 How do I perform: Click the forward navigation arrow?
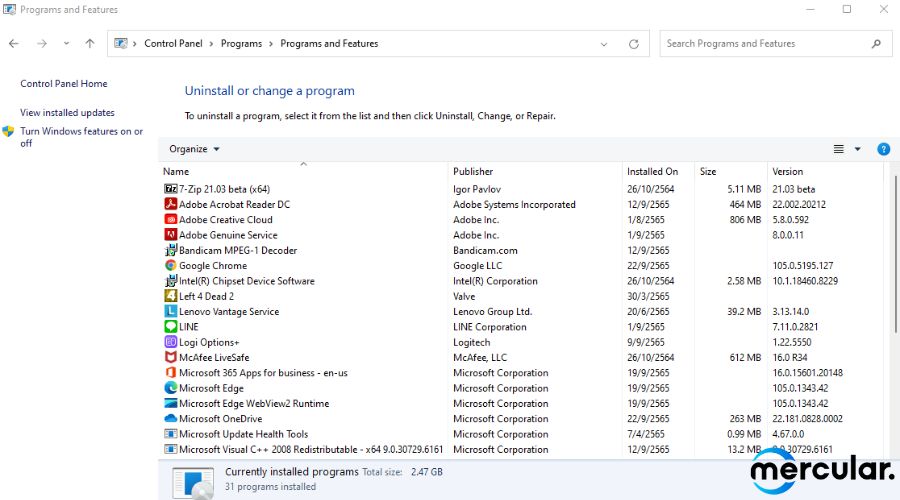[x=42, y=44]
